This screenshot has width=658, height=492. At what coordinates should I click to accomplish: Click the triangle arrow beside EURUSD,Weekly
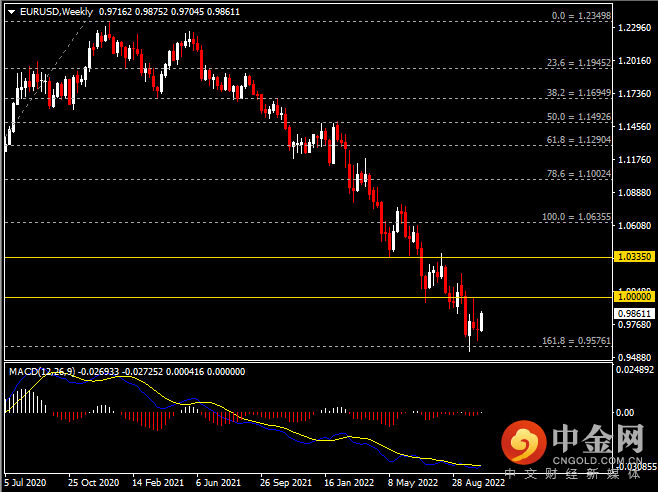pyautogui.click(x=11, y=12)
